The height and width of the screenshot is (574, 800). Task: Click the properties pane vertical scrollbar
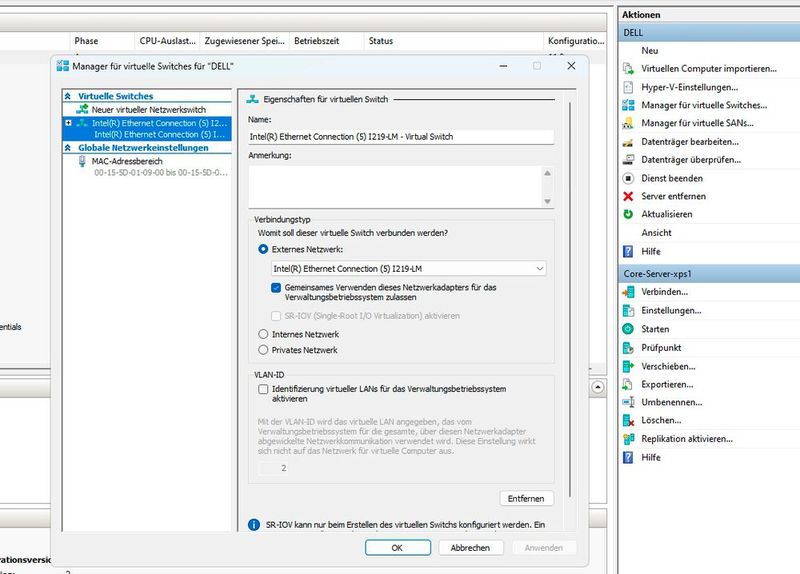pyautogui.click(x=570, y=298)
